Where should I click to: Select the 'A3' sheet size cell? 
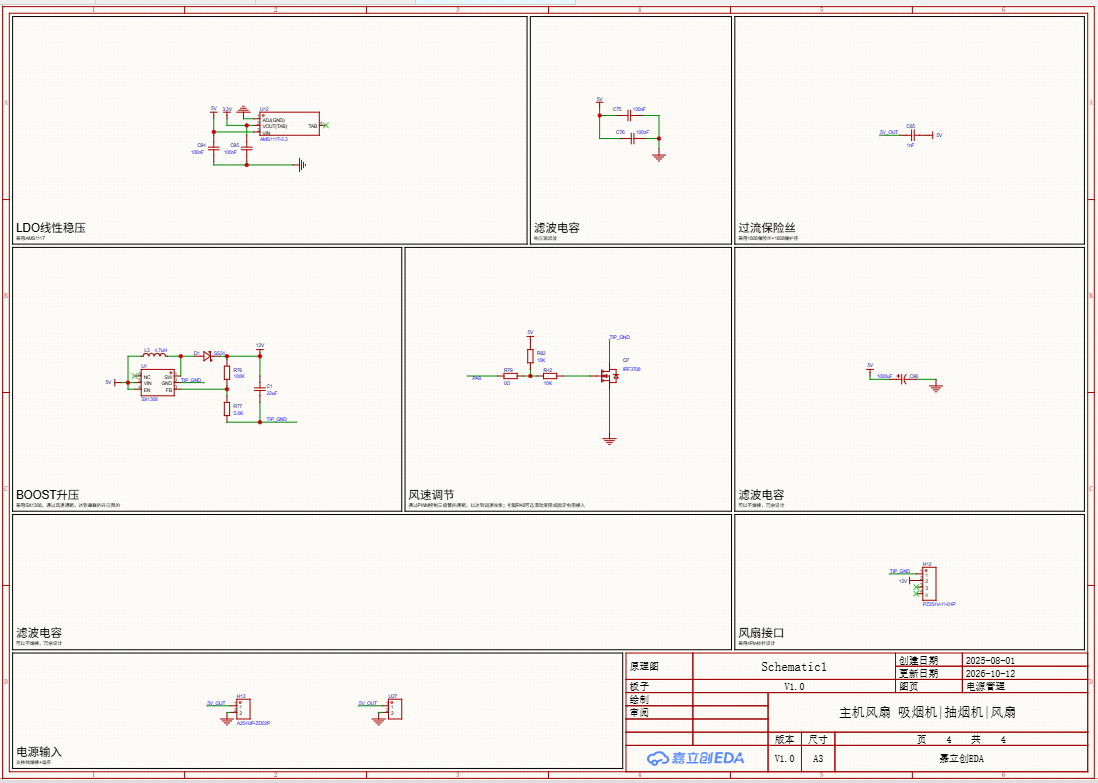[x=818, y=758]
